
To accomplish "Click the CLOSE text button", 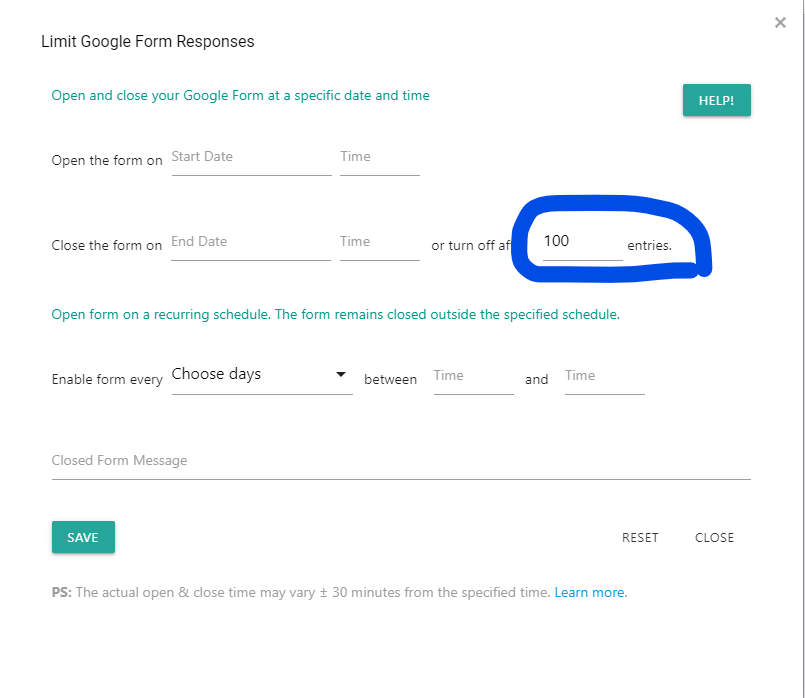I will (714, 537).
